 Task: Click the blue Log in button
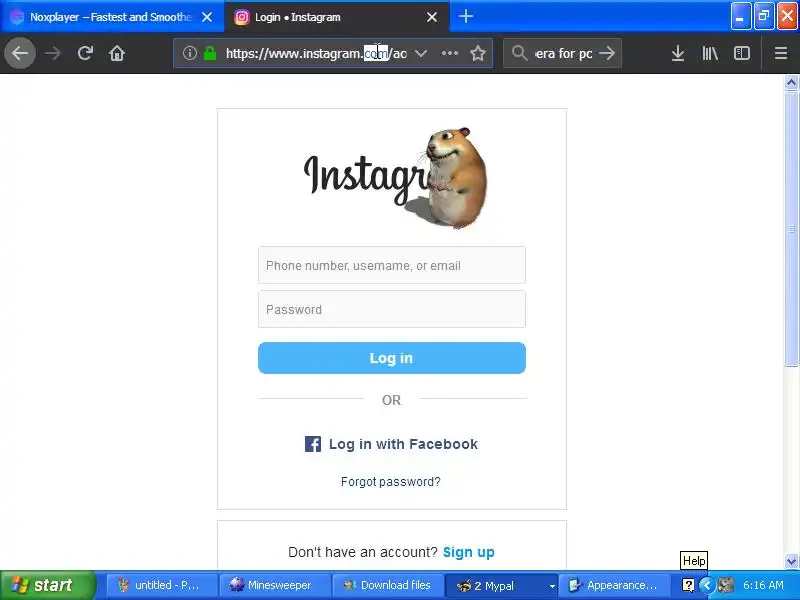pos(392,358)
